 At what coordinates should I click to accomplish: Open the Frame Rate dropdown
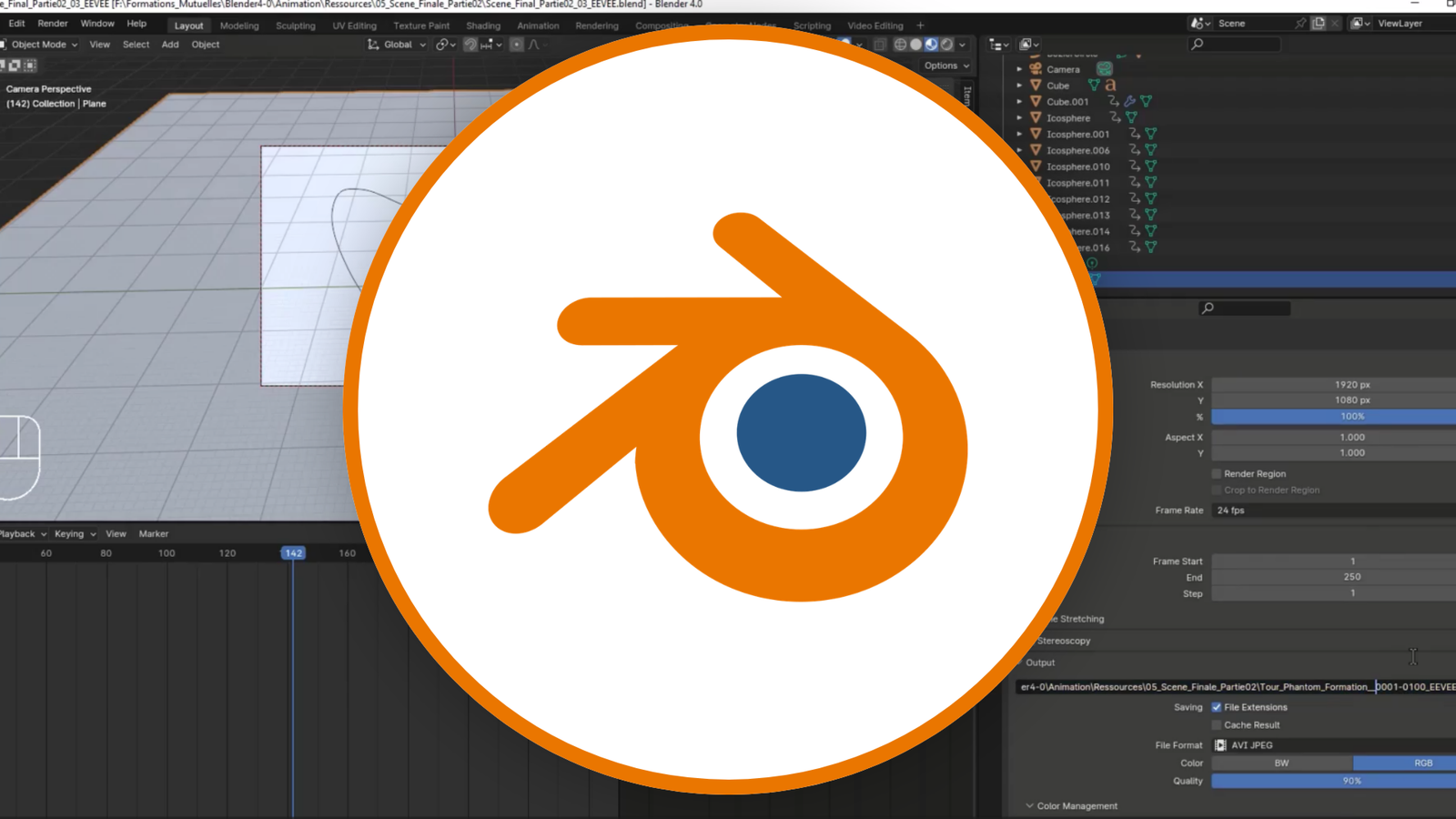[1333, 511]
